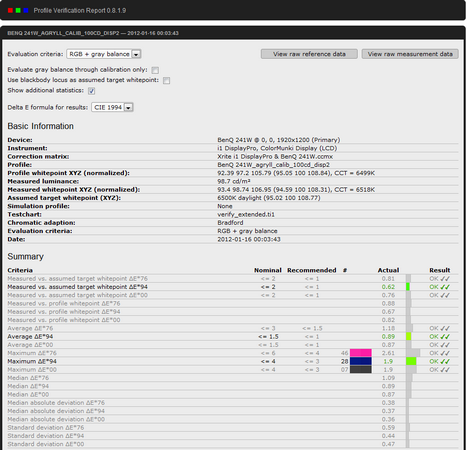Click correction matrix value Xrite i1 DisplayPro
Image resolution: width=467 pixels, height=450 pixels.
point(275,156)
